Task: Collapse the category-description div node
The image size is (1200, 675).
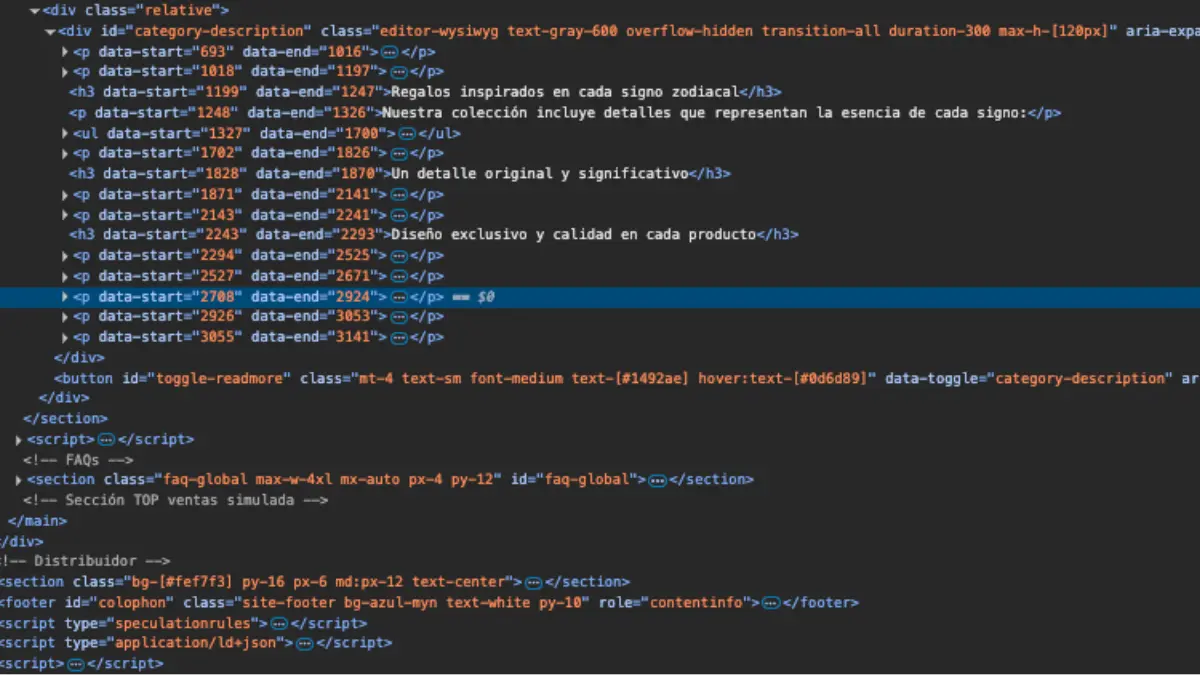Action: [x=50, y=31]
